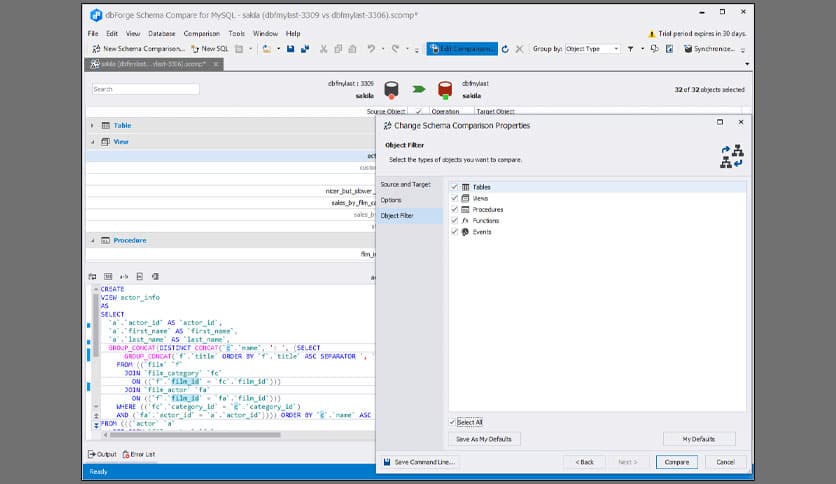This screenshot has height=484, width=836.
Task: Toggle the Views checkbox
Action: [x=454, y=198]
